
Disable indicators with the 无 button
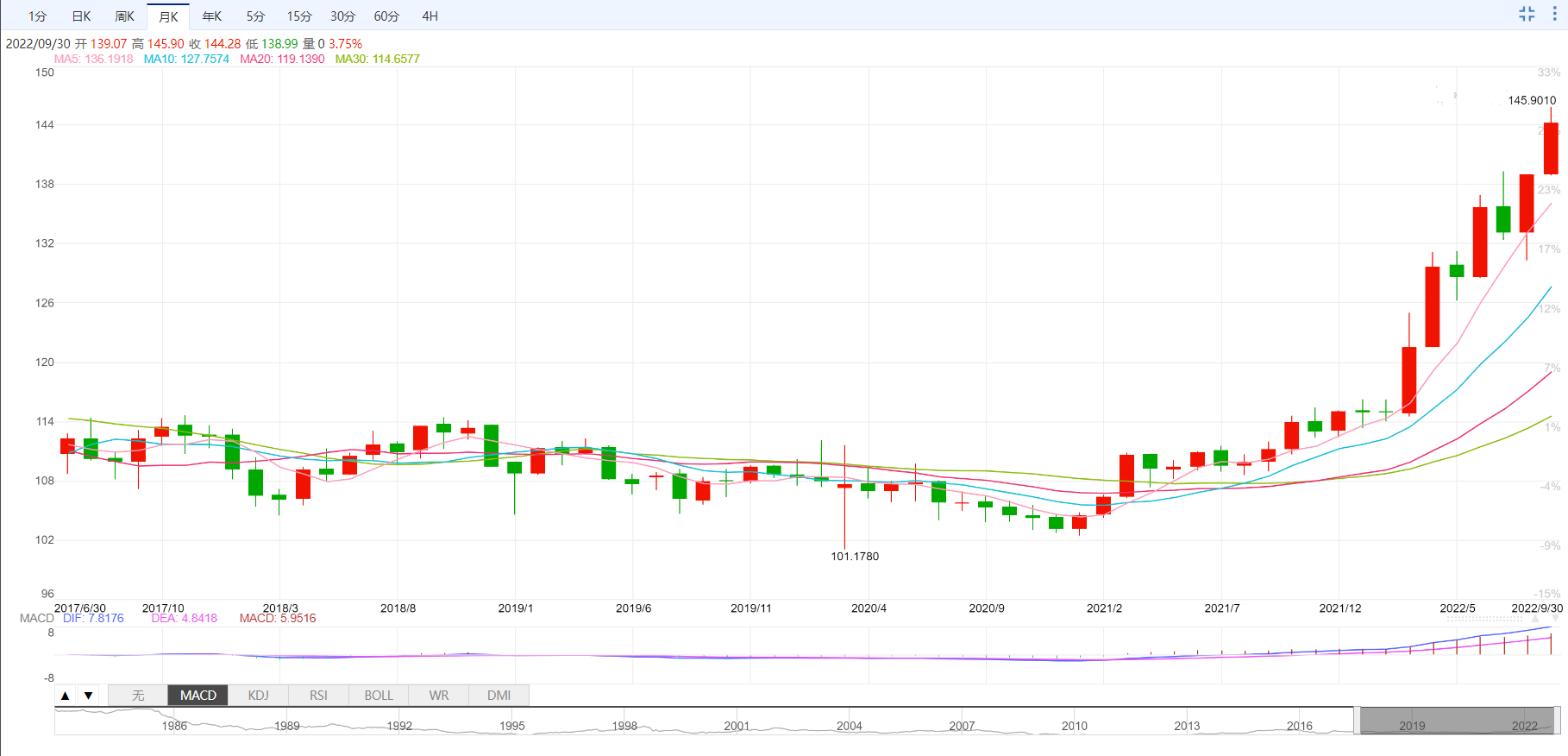[138, 696]
